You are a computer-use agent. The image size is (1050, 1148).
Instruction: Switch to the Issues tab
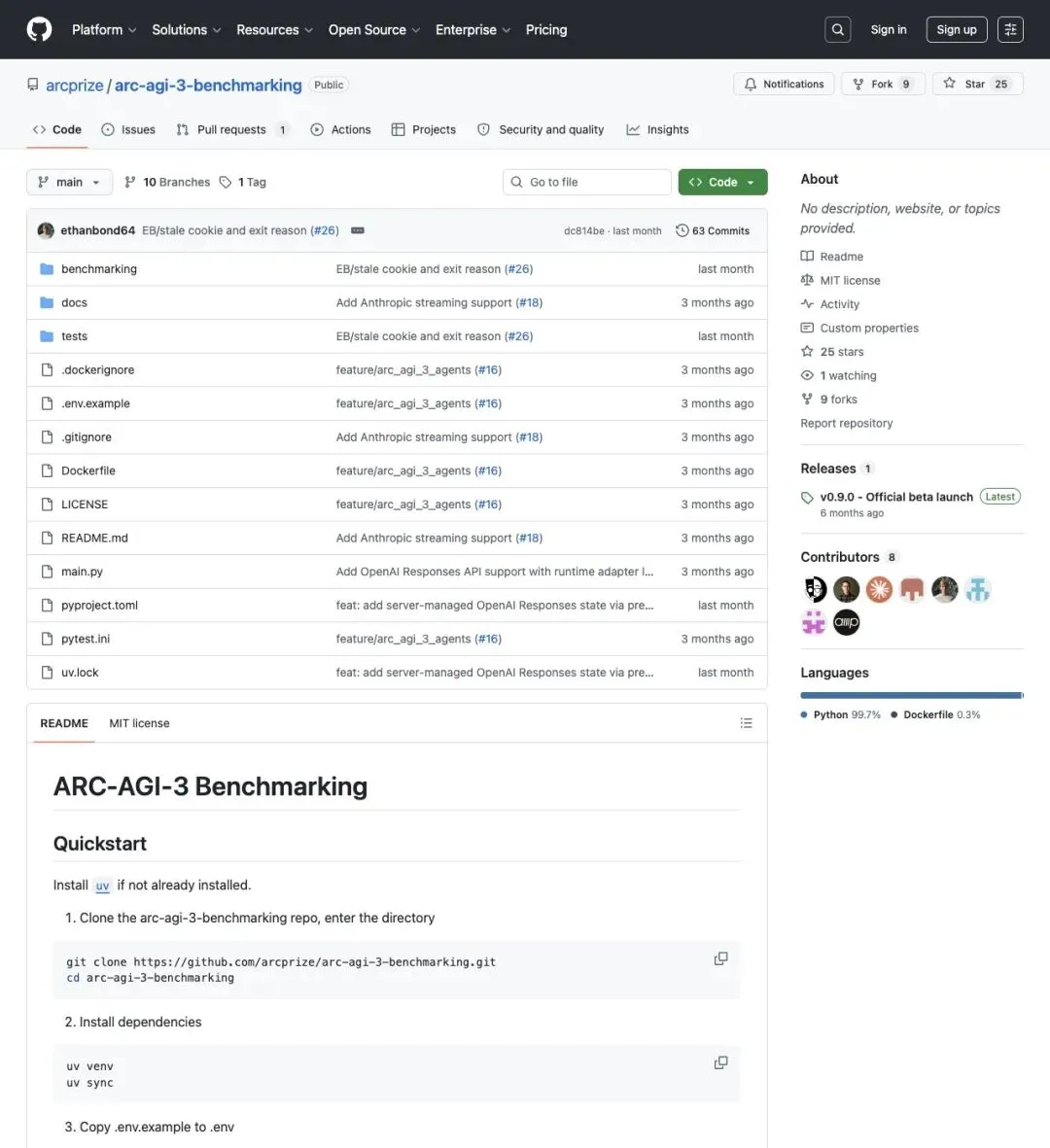(x=128, y=129)
